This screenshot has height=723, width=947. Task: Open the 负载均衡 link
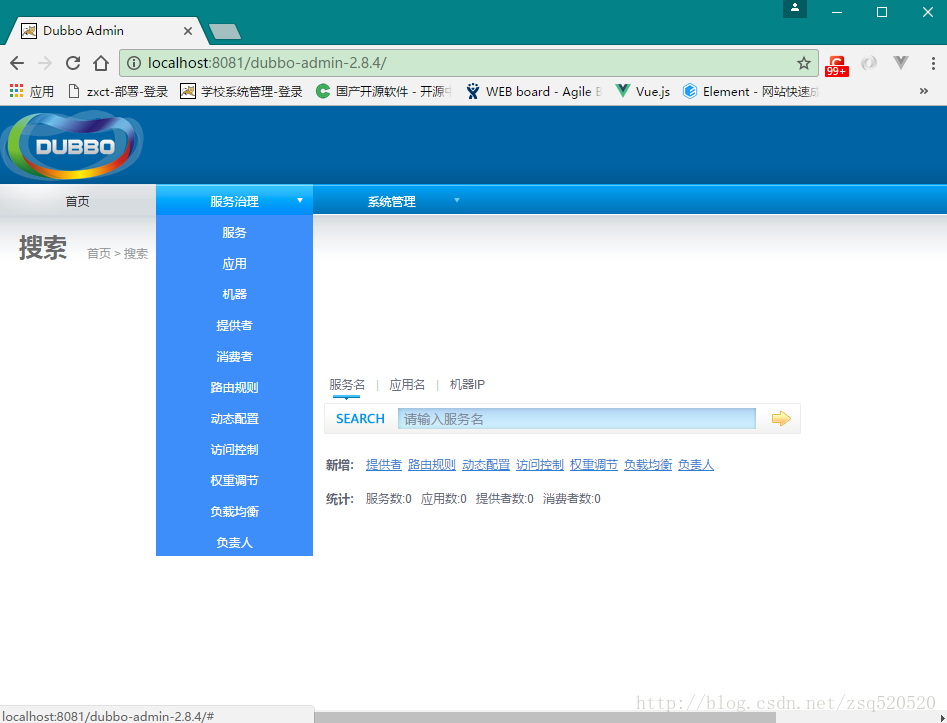(x=647, y=464)
